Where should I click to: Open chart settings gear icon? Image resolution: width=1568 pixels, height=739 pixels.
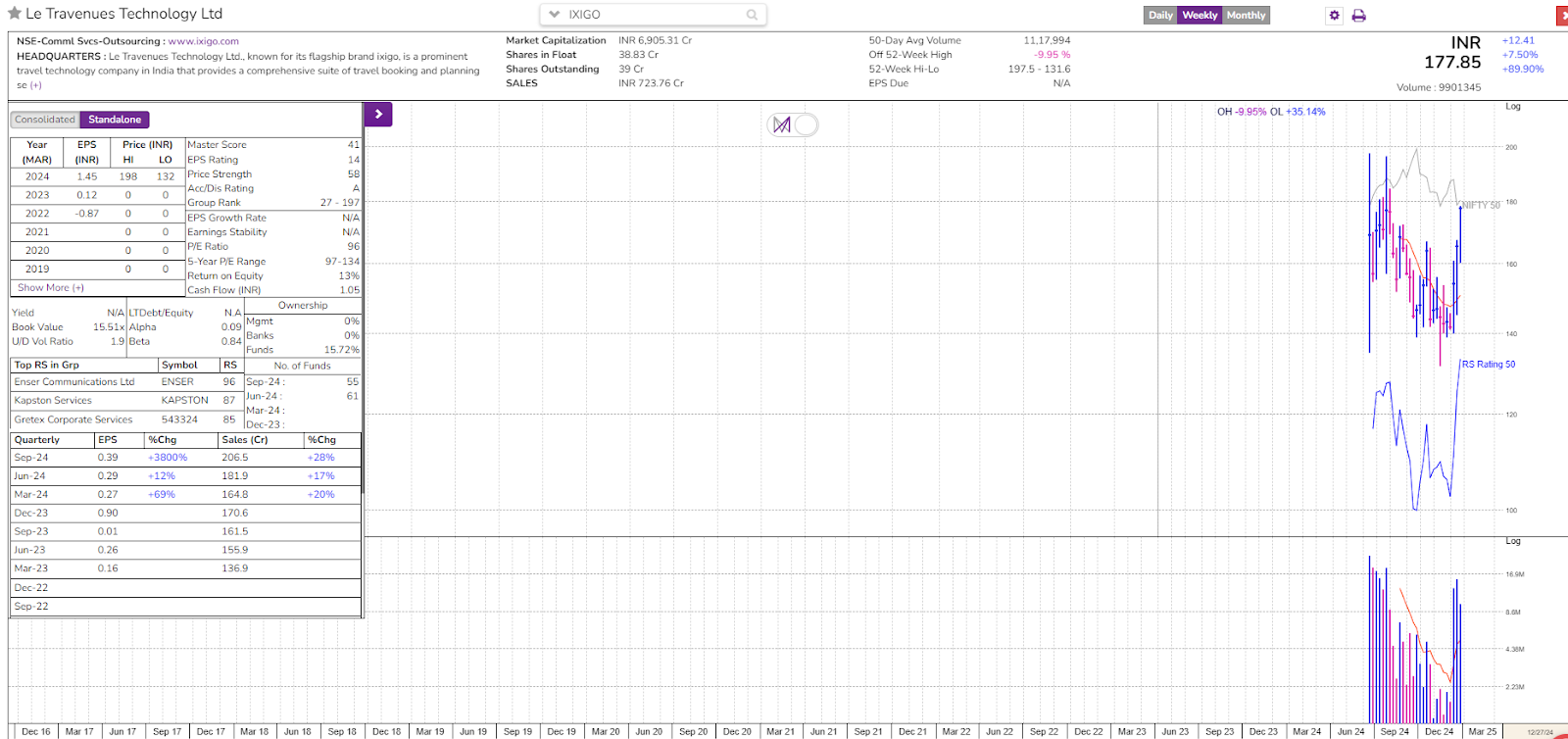point(1334,15)
